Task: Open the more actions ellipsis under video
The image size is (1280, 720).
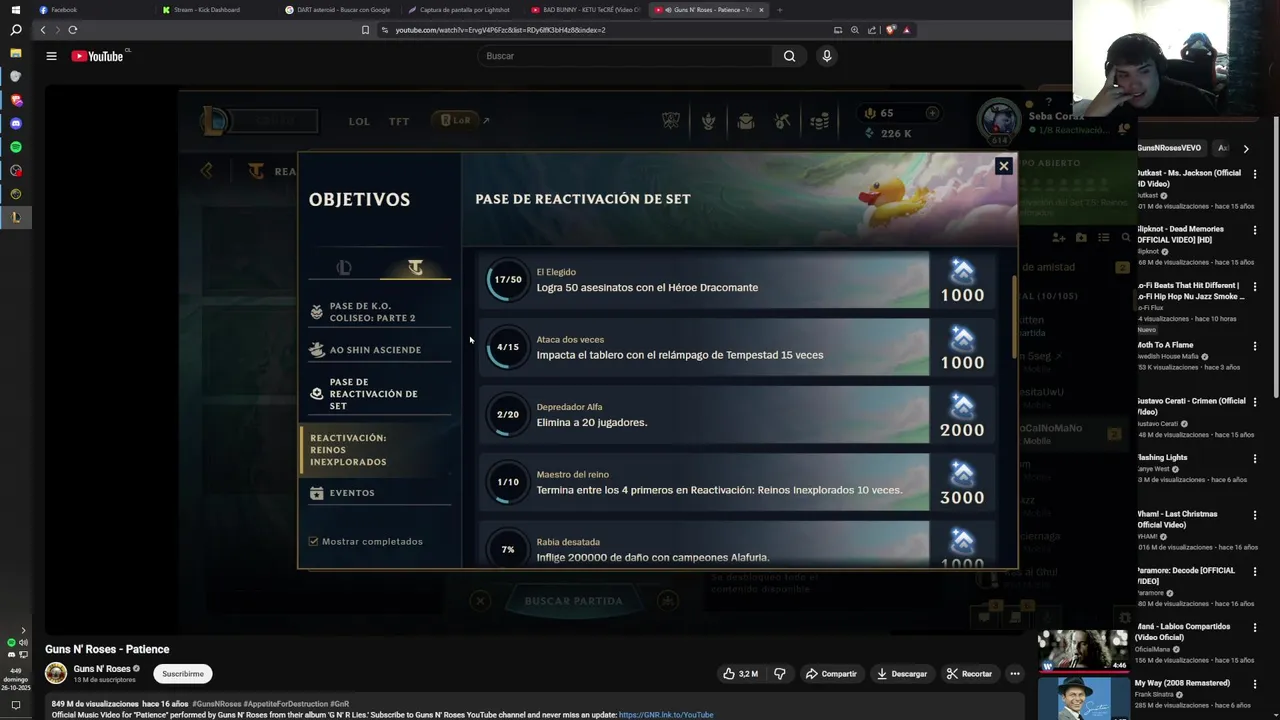Action: point(1015,674)
